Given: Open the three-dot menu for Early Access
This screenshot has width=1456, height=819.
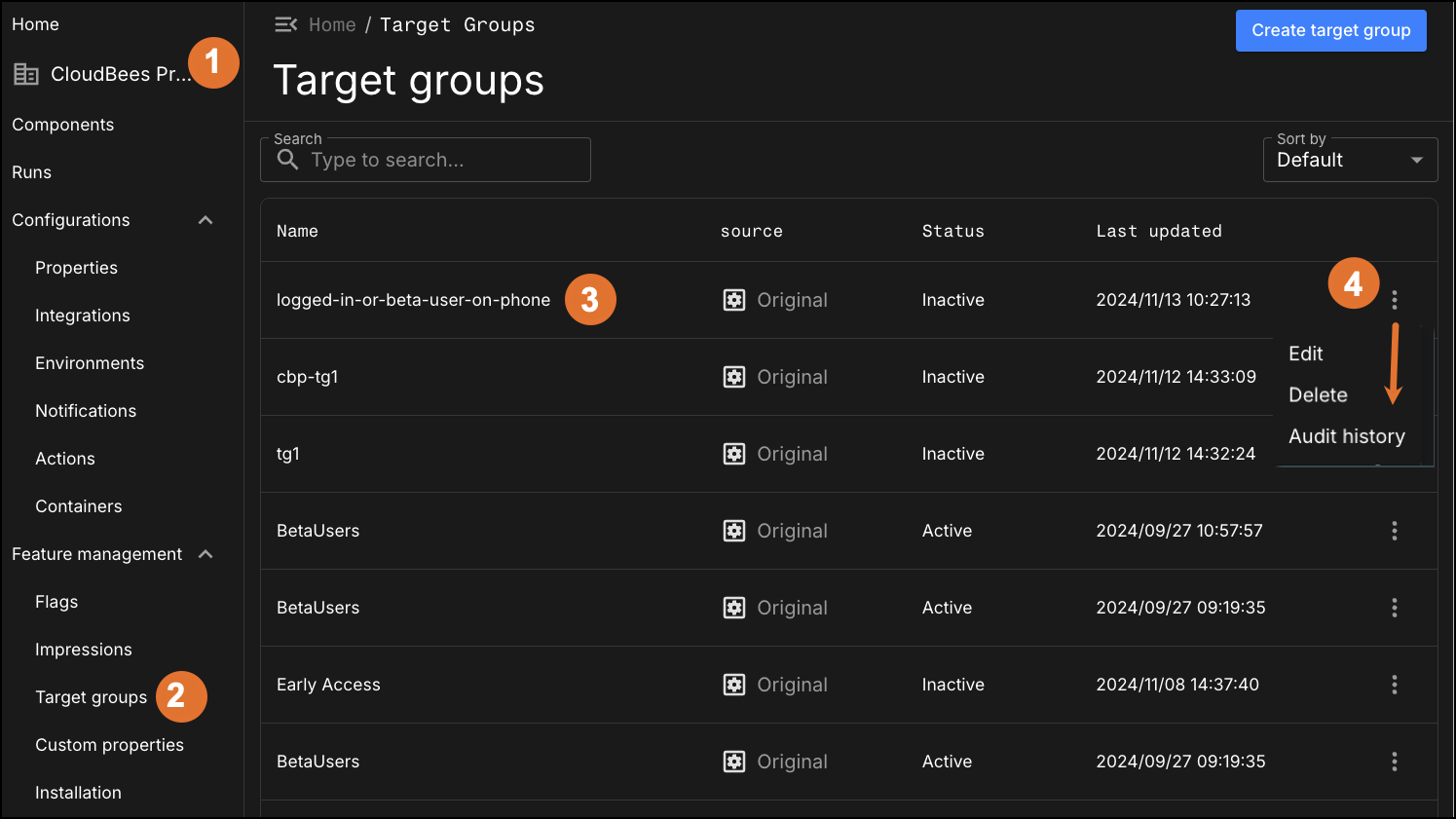Looking at the screenshot, I should 1395,685.
